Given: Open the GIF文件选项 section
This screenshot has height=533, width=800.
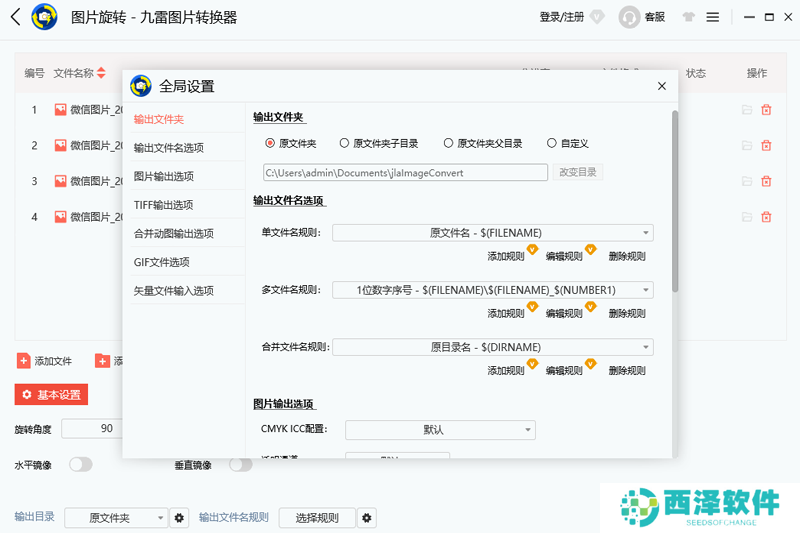Looking at the screenshot, I should [161, 262].
